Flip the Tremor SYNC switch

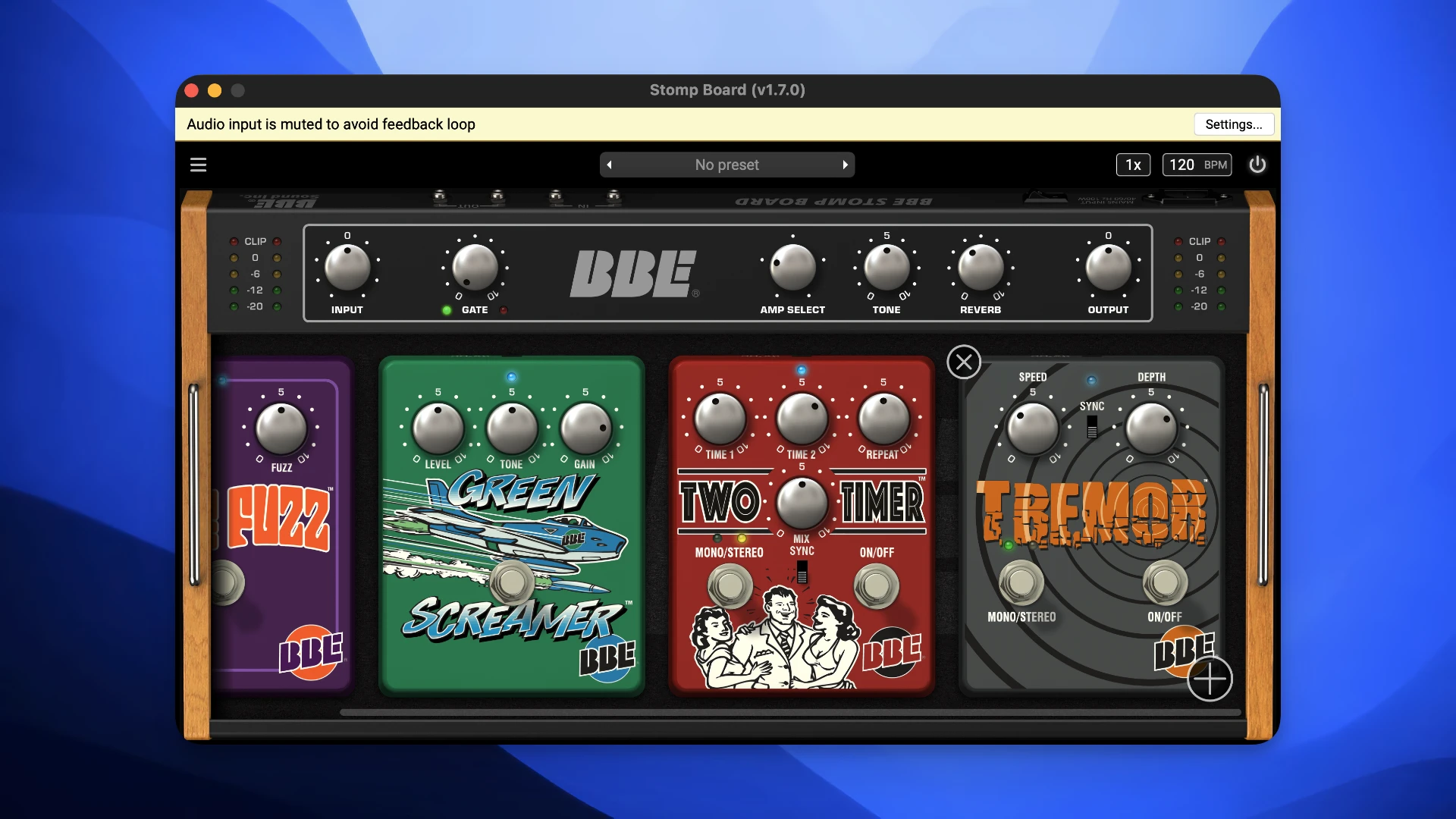[1092, 427]
